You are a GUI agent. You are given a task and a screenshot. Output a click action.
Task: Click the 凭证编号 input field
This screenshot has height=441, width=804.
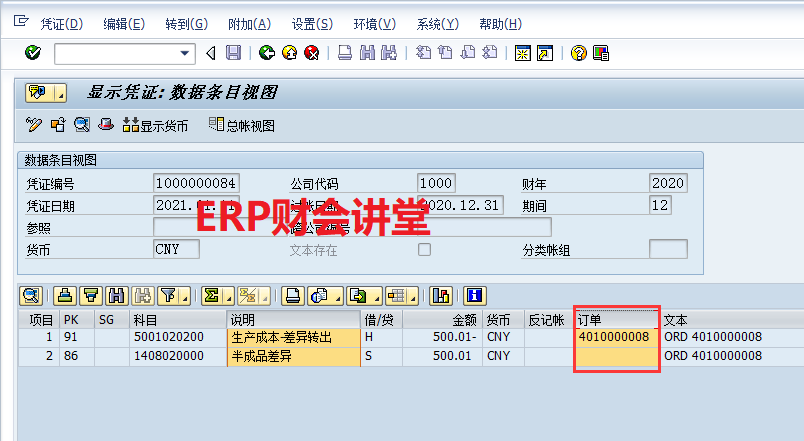(196, 183)
